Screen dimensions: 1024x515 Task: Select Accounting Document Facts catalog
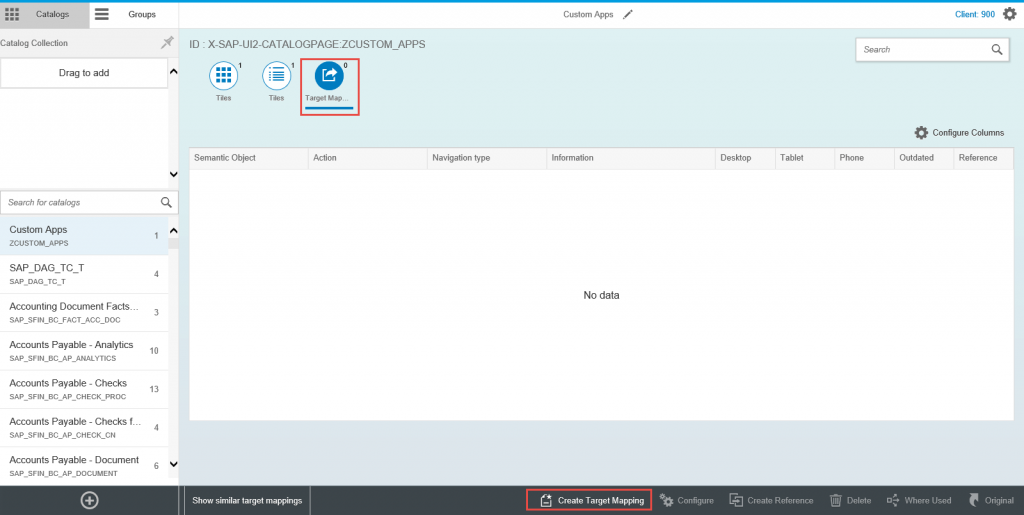[84, 312]
